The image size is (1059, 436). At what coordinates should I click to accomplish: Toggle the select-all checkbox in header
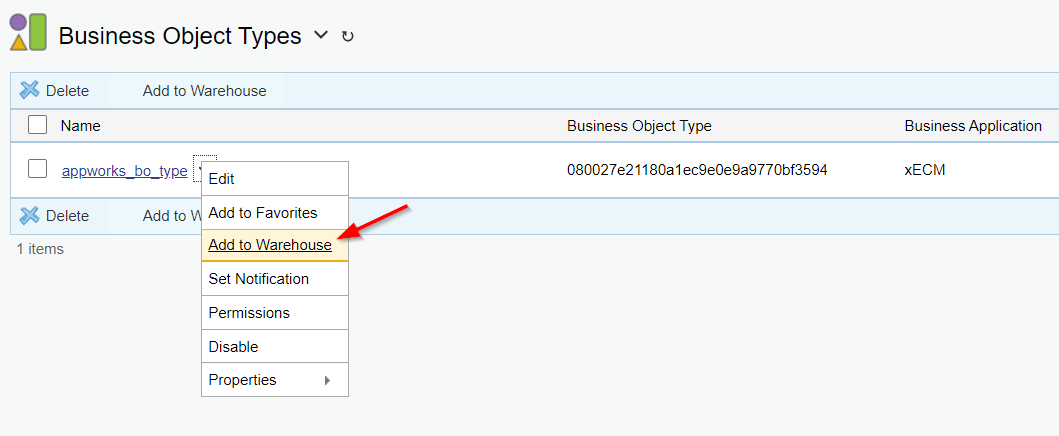click(38, 125)
